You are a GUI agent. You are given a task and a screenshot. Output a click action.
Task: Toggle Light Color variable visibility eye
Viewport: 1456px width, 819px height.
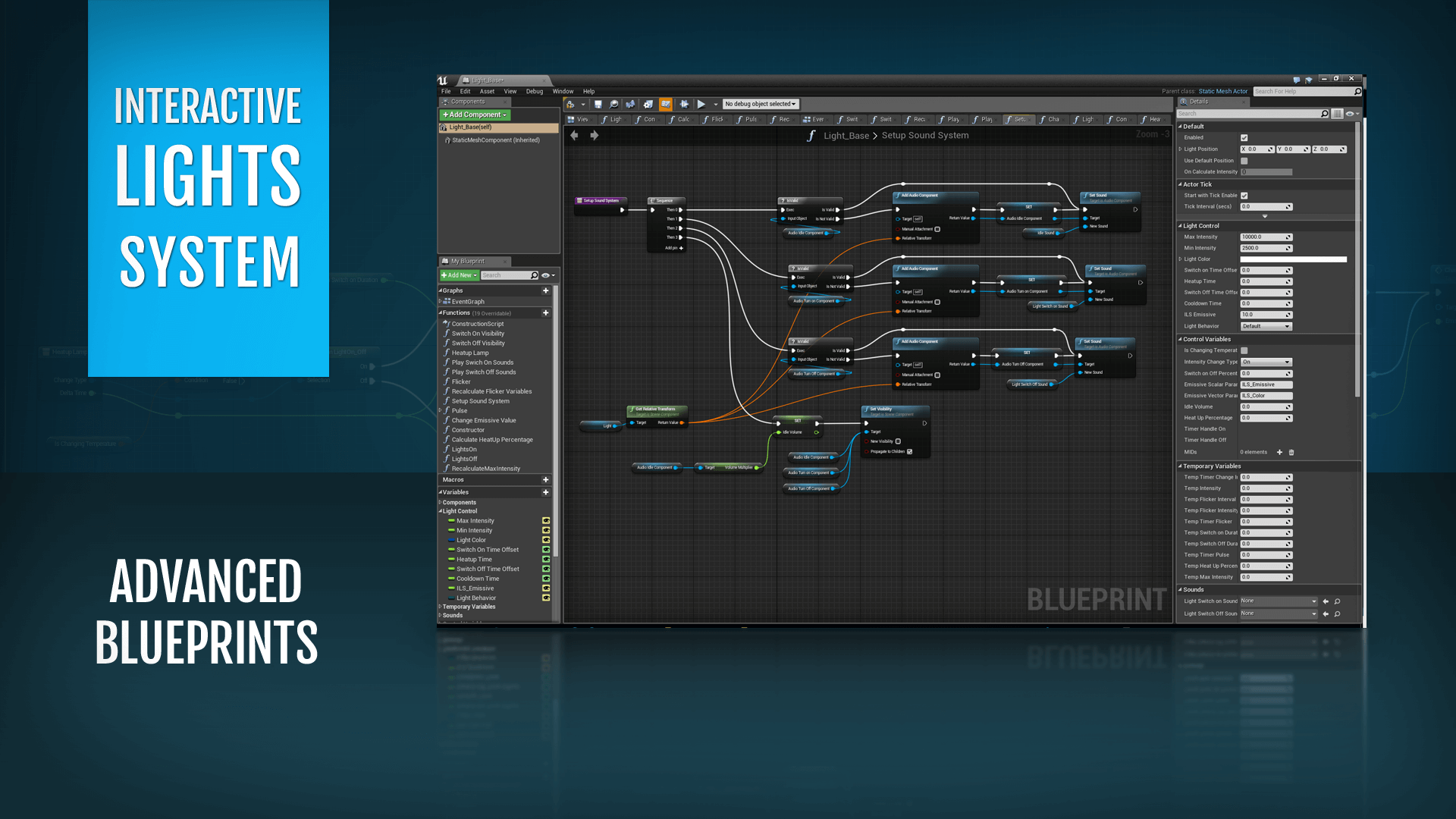546,540
